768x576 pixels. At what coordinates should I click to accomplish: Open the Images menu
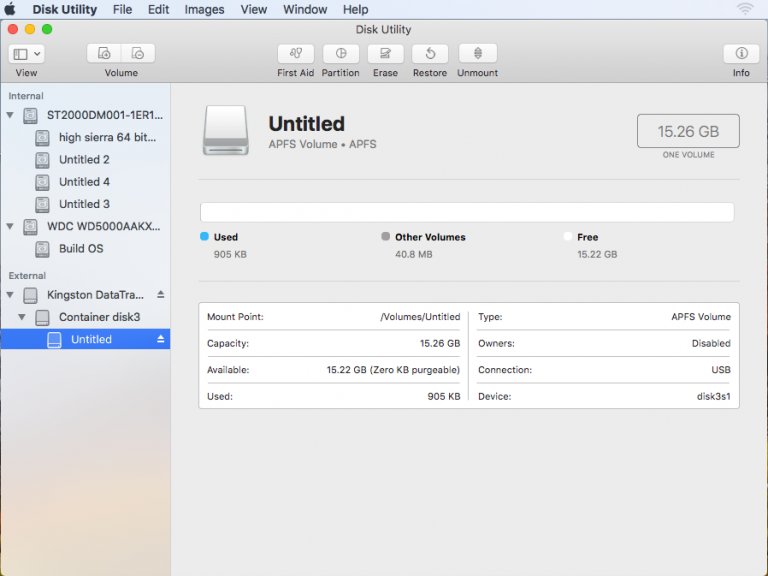(204, 9)
